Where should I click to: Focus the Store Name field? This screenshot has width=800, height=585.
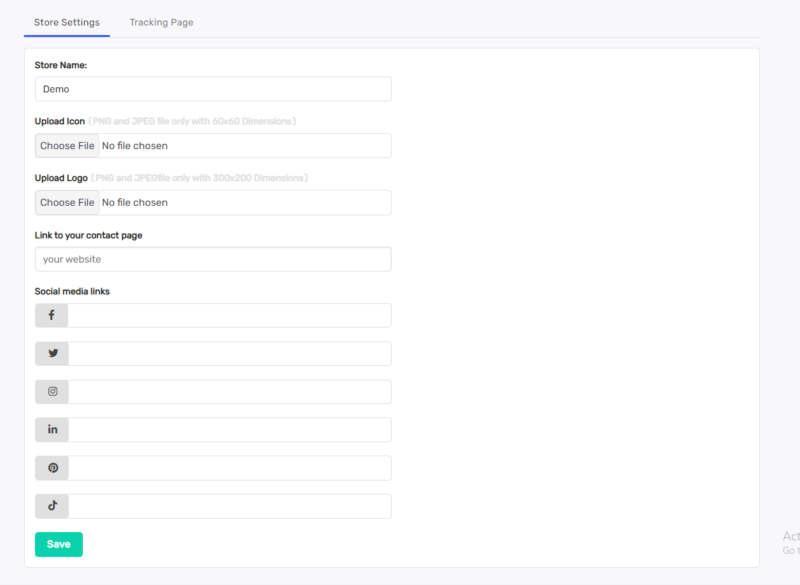213,89
